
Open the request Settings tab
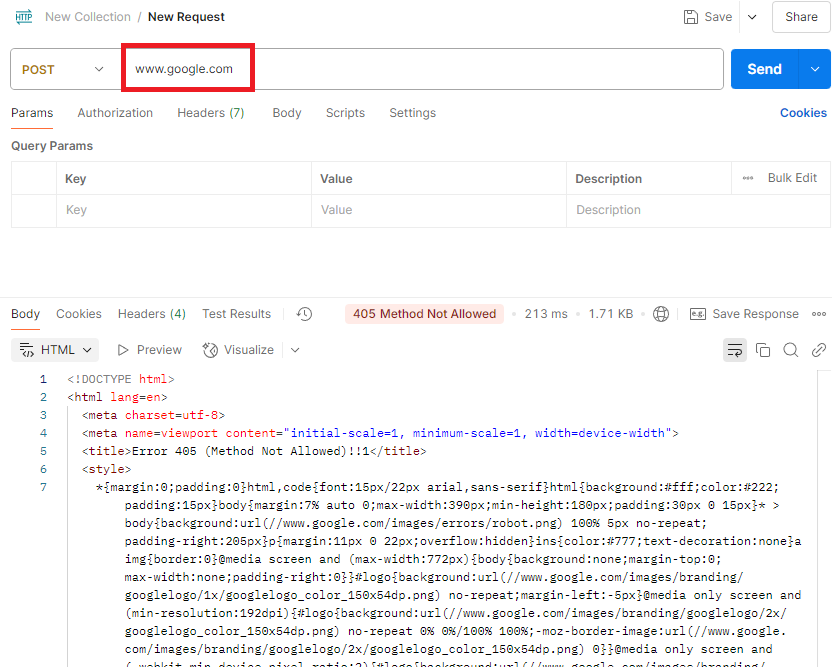[412, 113]
